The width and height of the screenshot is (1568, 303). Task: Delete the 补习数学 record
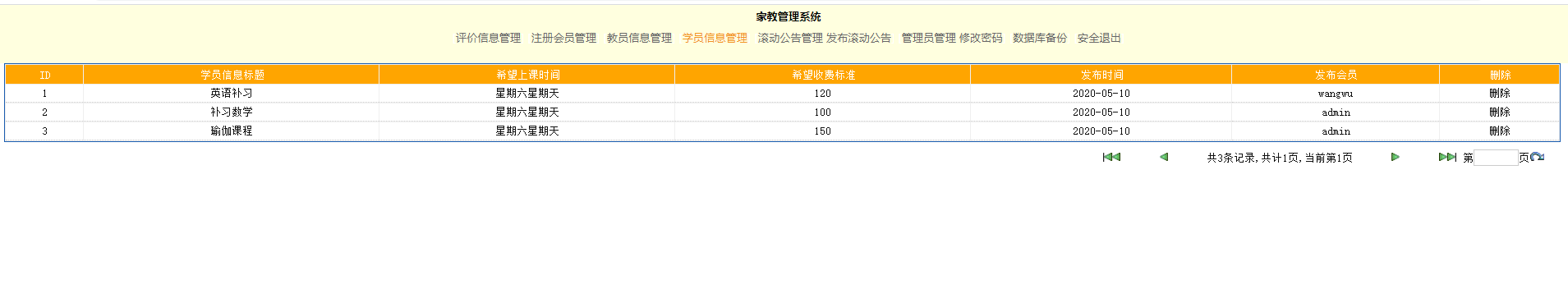[x=1500, y=112]
